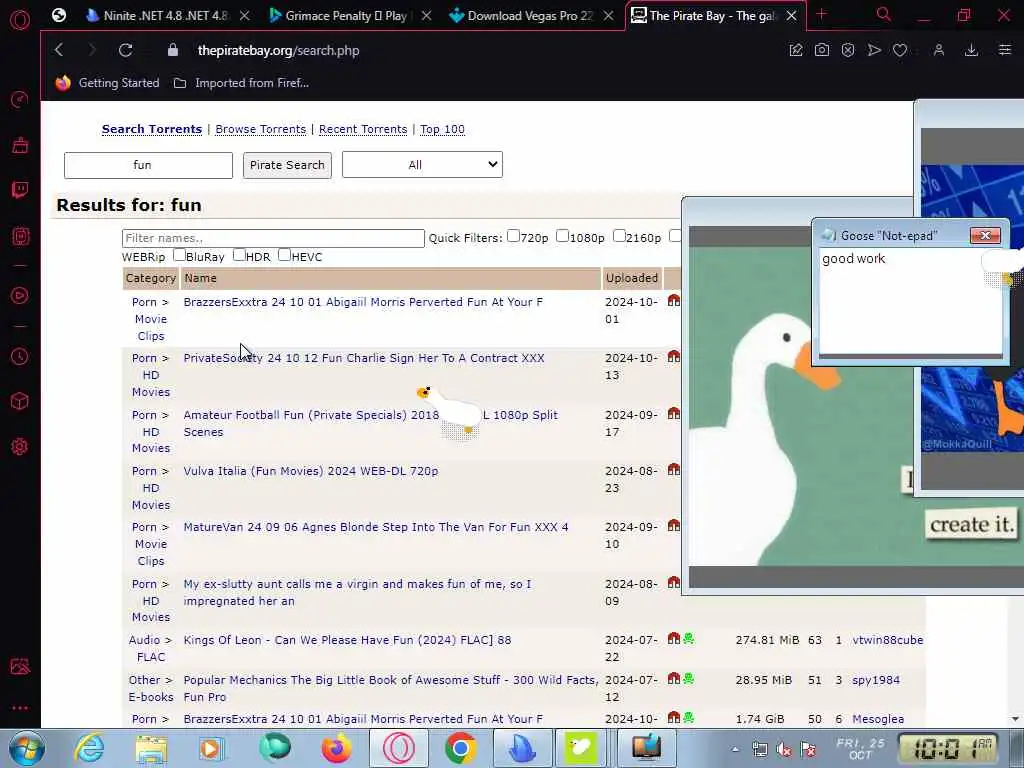
Task: Open history clock icon in sidebar
Action: (x=20, y=357)
